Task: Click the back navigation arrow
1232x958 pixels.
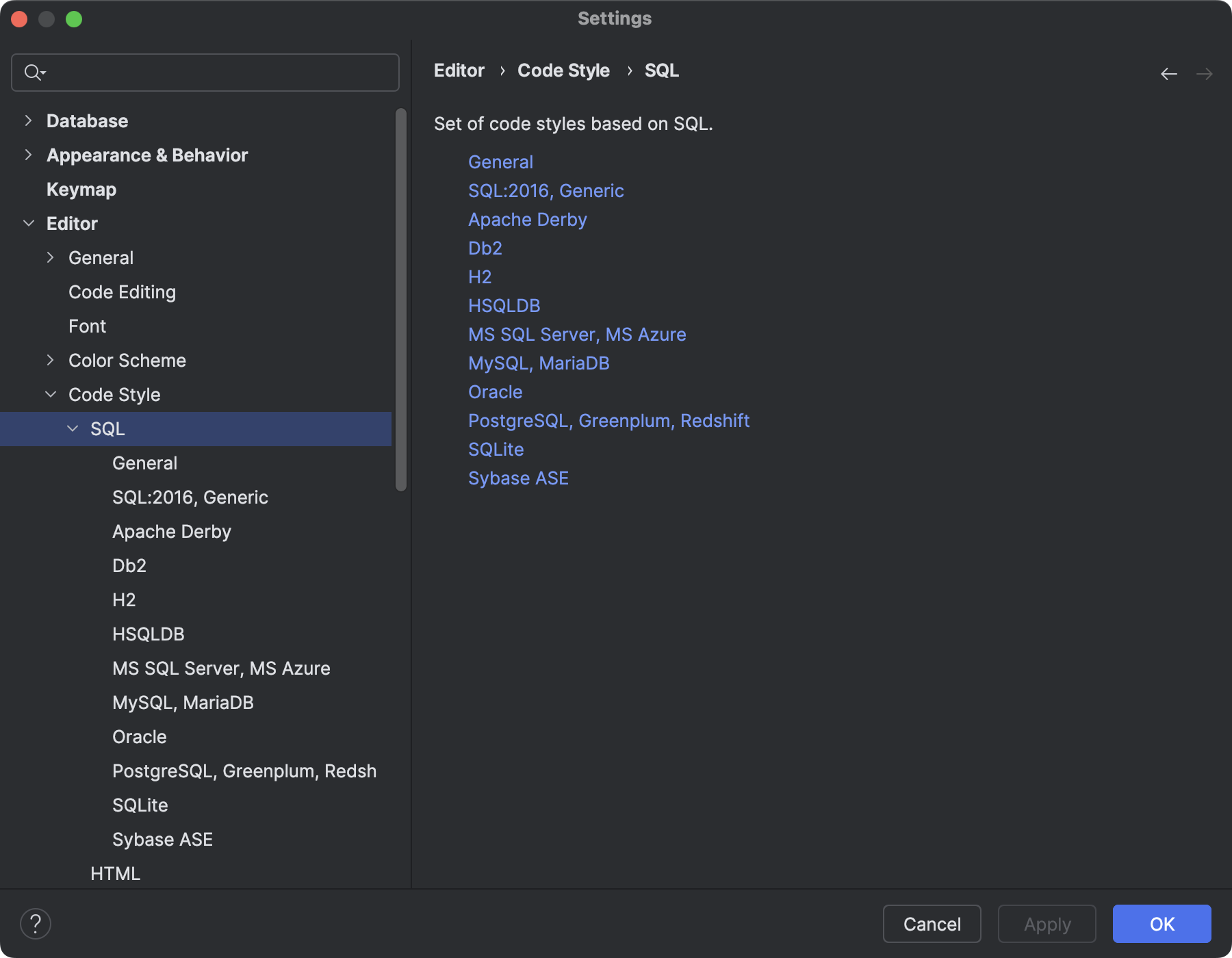Action: (x=1169, y=74)
